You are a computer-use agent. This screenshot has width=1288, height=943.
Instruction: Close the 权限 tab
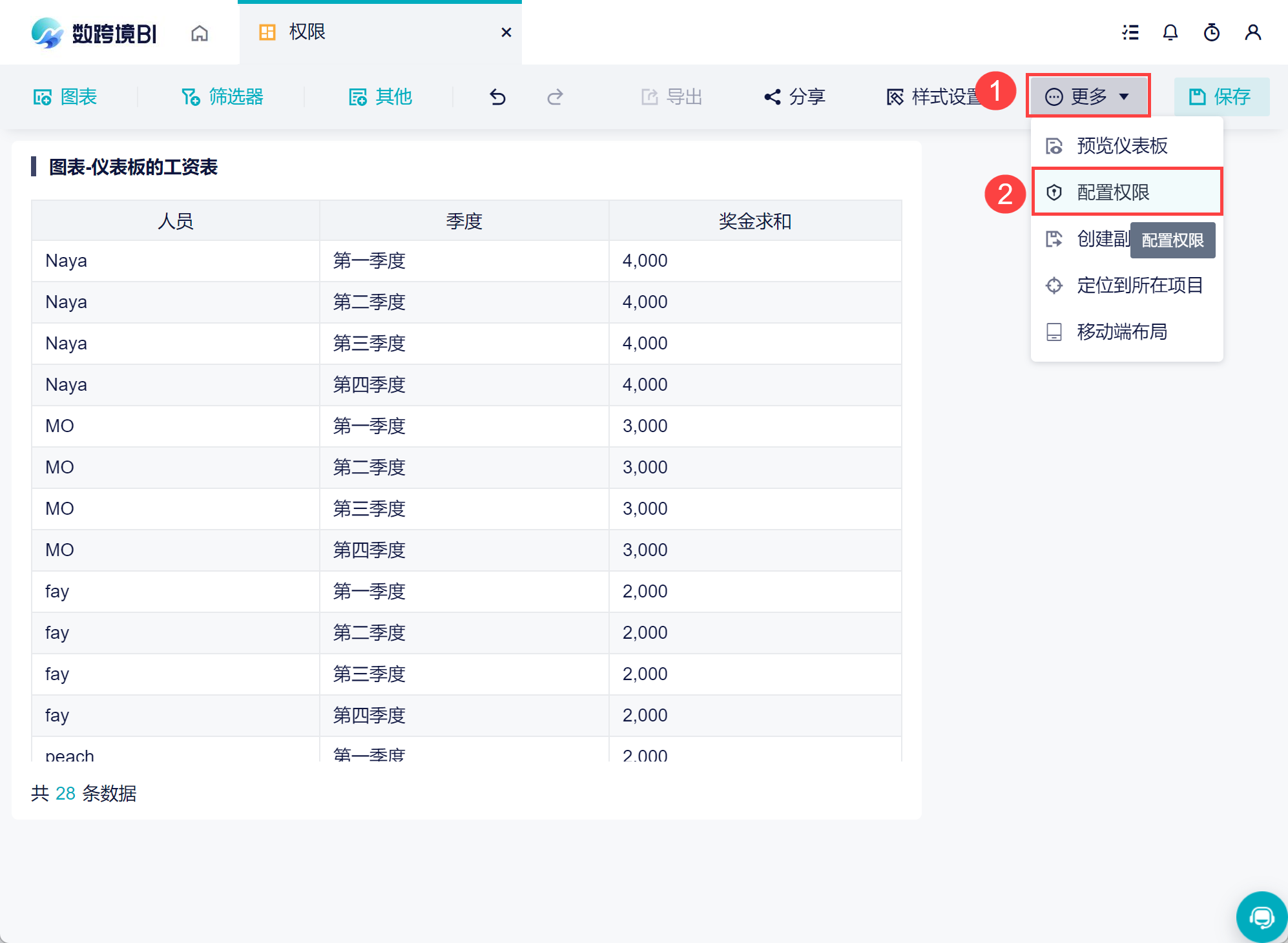tap(506, 32)
